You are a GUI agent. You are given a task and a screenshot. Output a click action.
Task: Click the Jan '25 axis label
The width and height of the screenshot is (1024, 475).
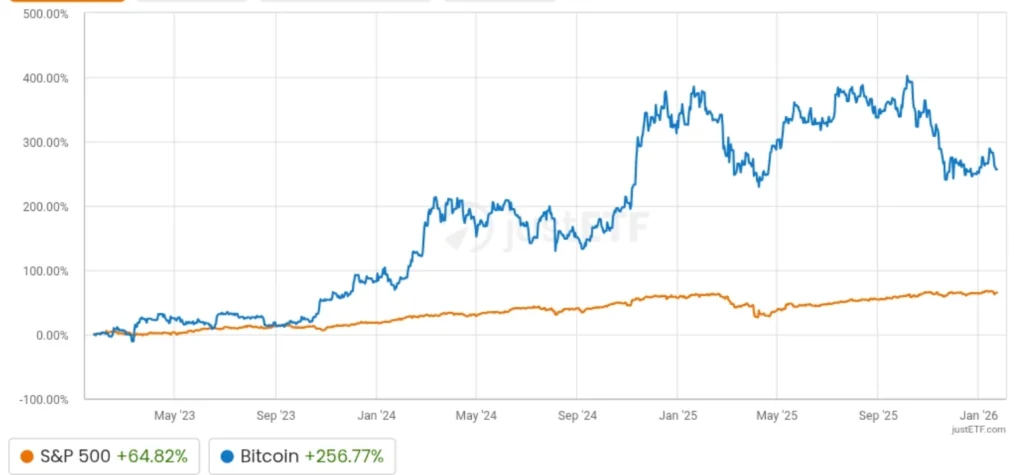(x=677, y=415)
